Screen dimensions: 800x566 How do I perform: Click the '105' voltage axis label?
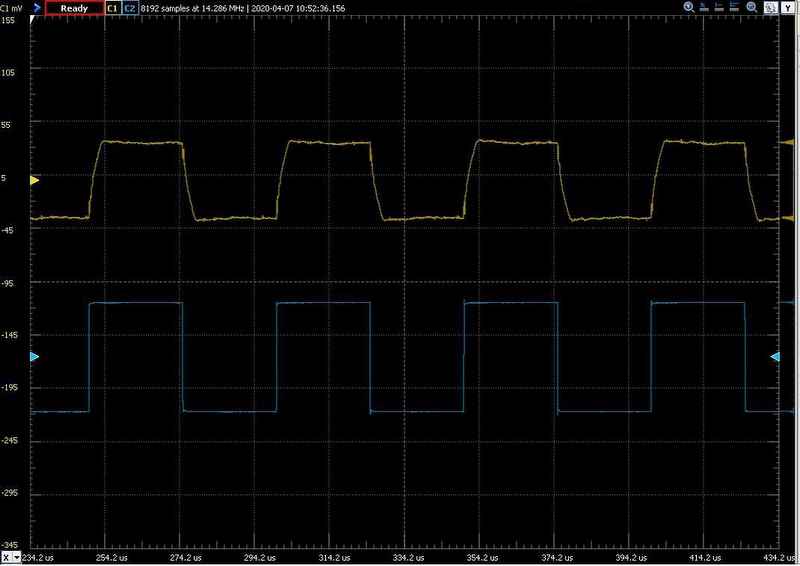pos(8,73)
